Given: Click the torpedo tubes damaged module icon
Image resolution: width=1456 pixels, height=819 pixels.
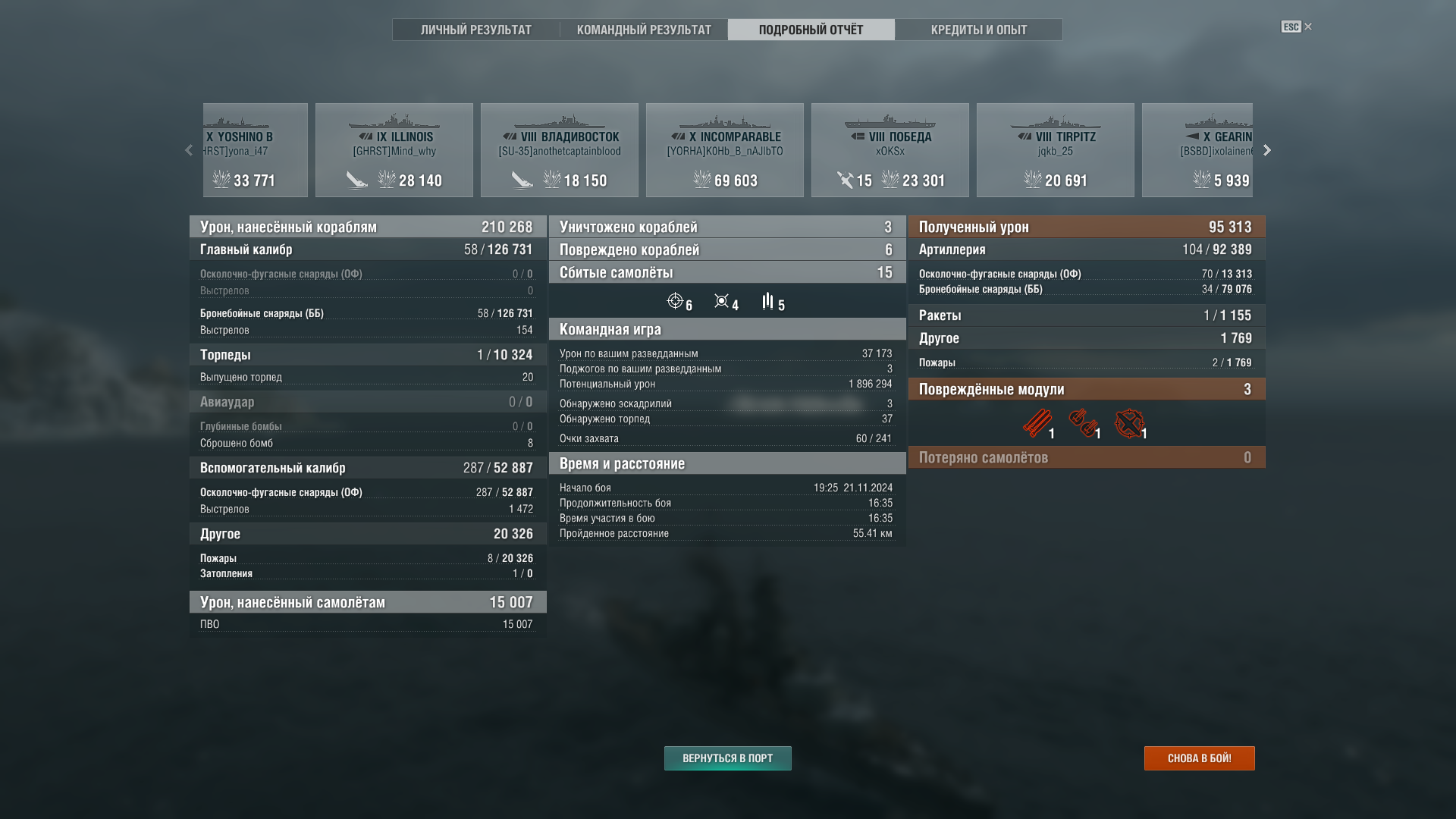Looking at the screenshot, I should 1037,423.
